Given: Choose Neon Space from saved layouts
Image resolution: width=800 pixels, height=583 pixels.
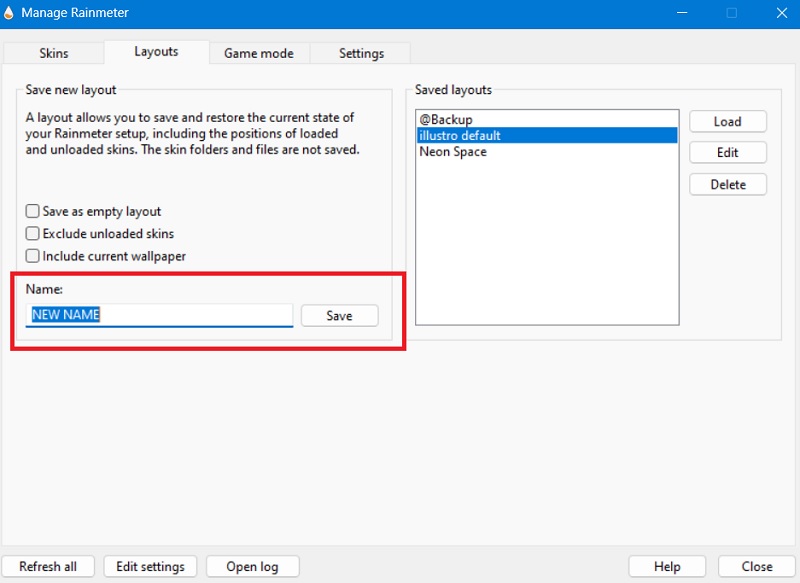Looking at the screenshot, I should click(453, 152).
